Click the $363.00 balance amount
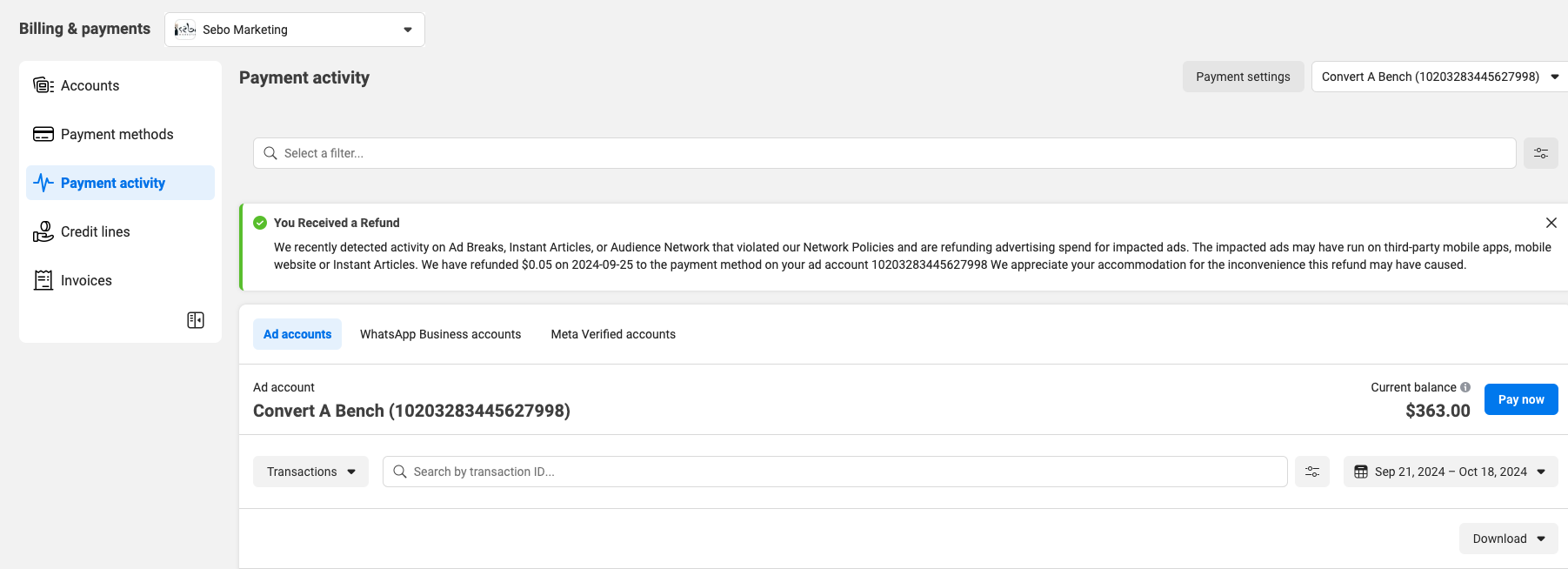1568x569 pixels. click(1438, 411)
